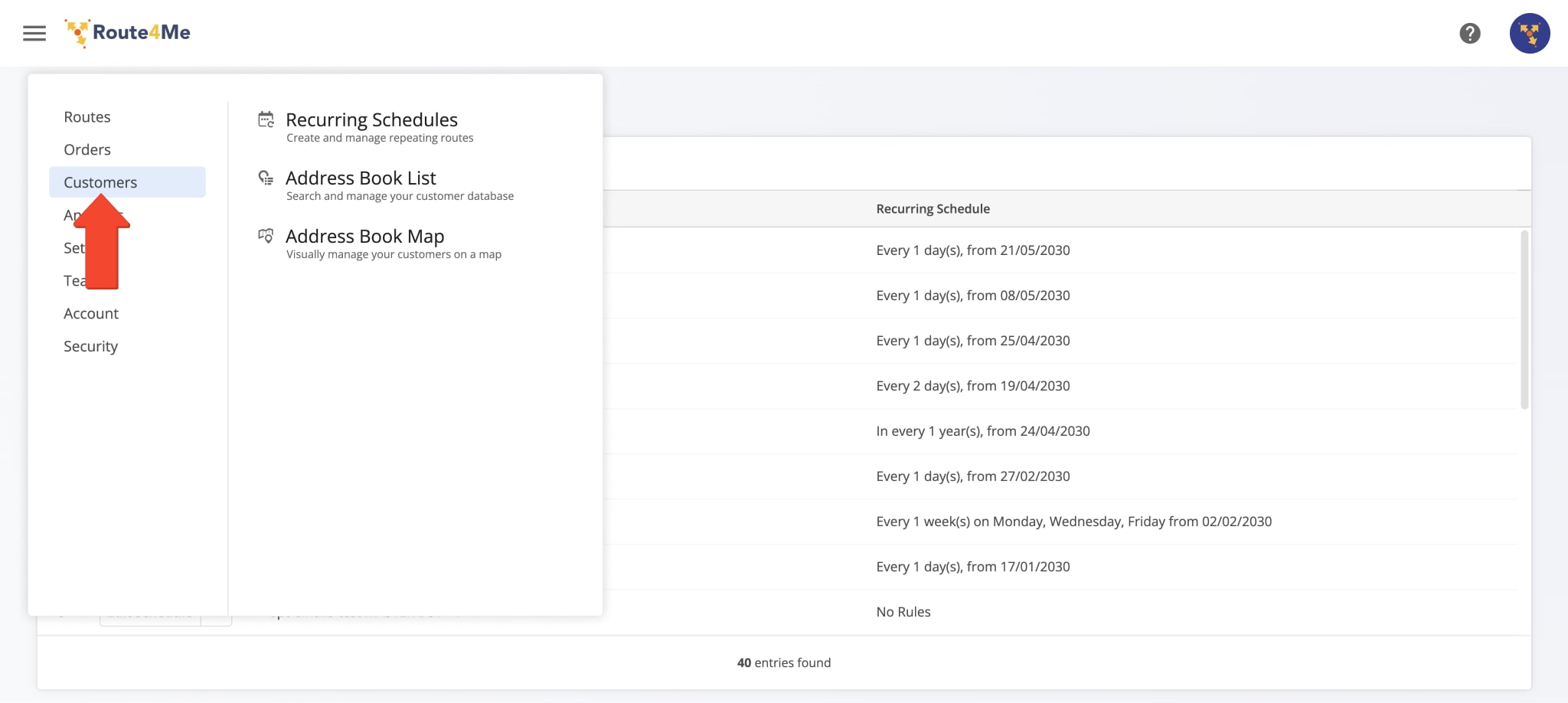This screenshot has width=1568, height=703.
Task: Click the Recurring Schedules calendar icon
Action: (x=266, y=119)
